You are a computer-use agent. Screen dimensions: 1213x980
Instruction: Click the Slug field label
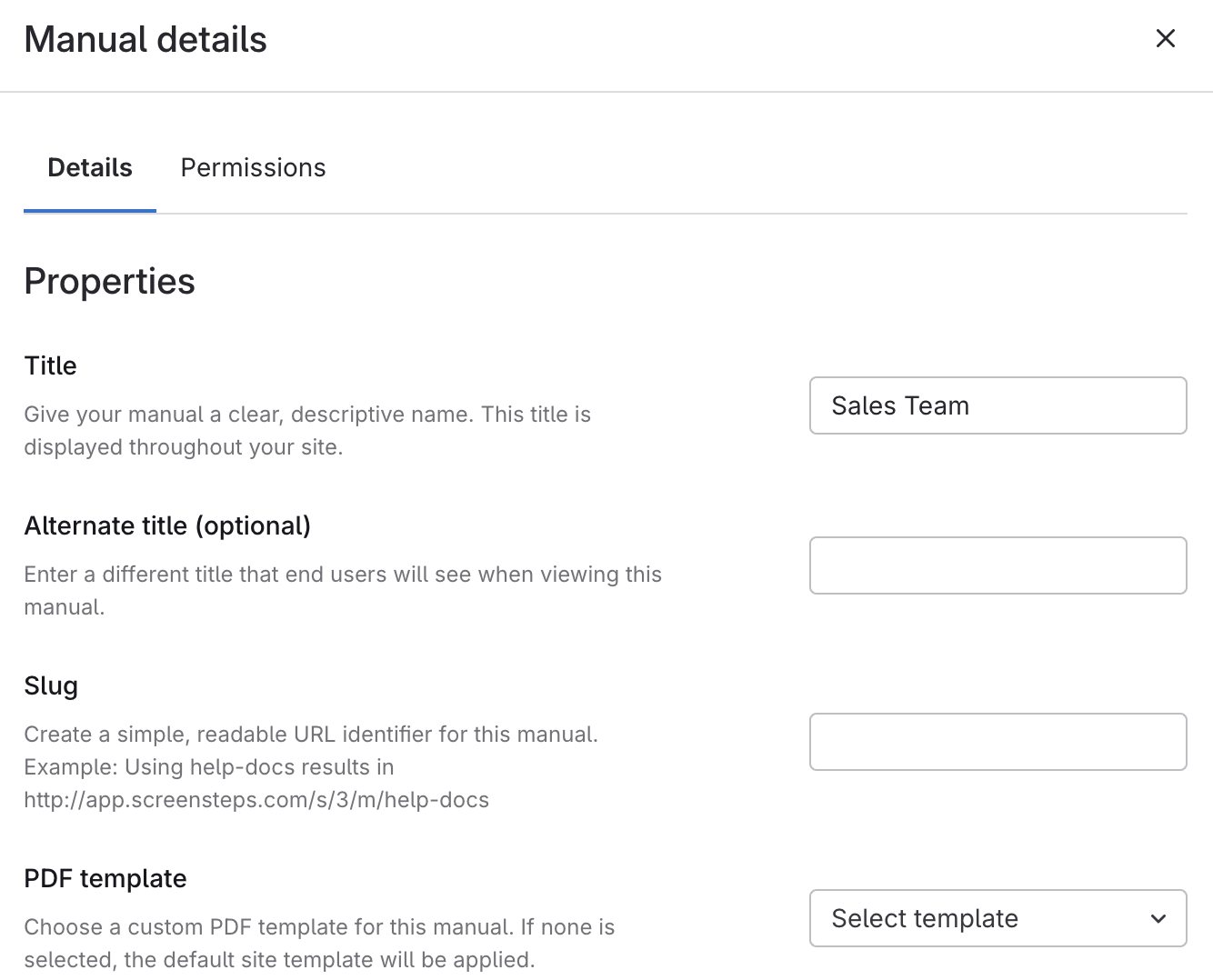coord(51,685)
